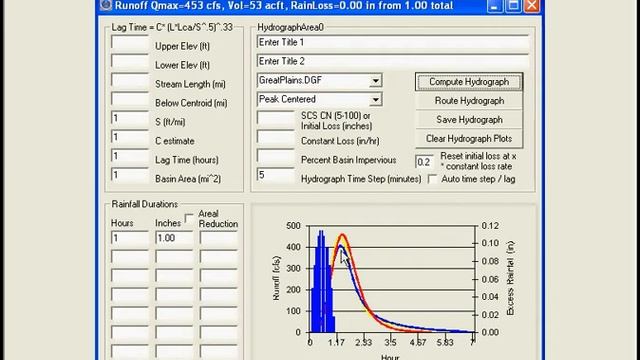This screenshot has width=640, height=360.
Task: Click the Rainfall Durations group label
Action: (x=144, y=204)
